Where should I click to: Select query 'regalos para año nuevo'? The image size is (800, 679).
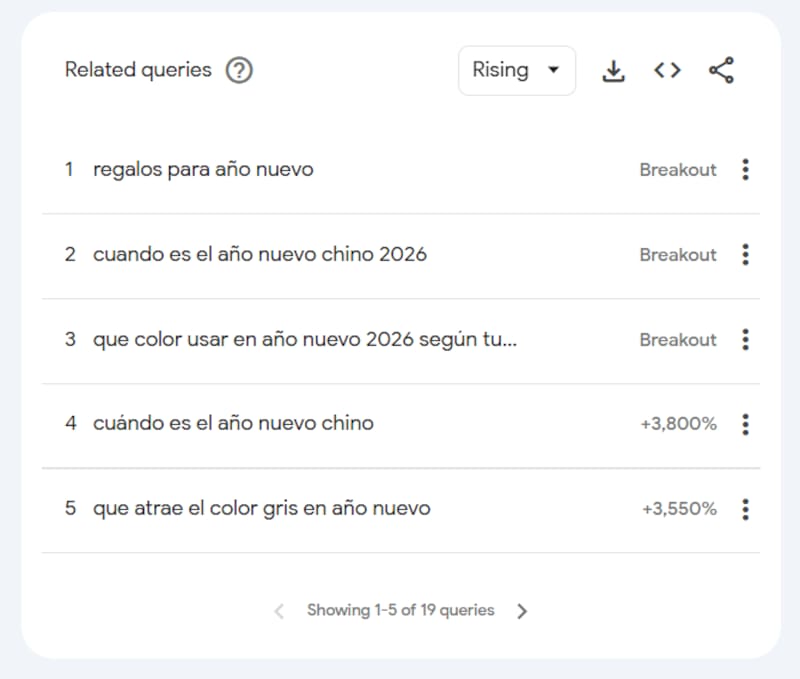coord(203,170)
